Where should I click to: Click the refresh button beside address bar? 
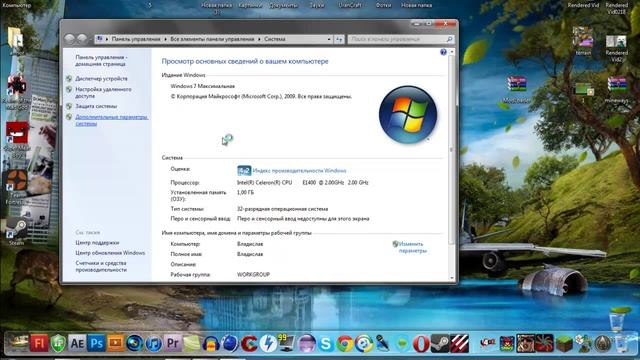pyautogui.click(x=339, y=39)
